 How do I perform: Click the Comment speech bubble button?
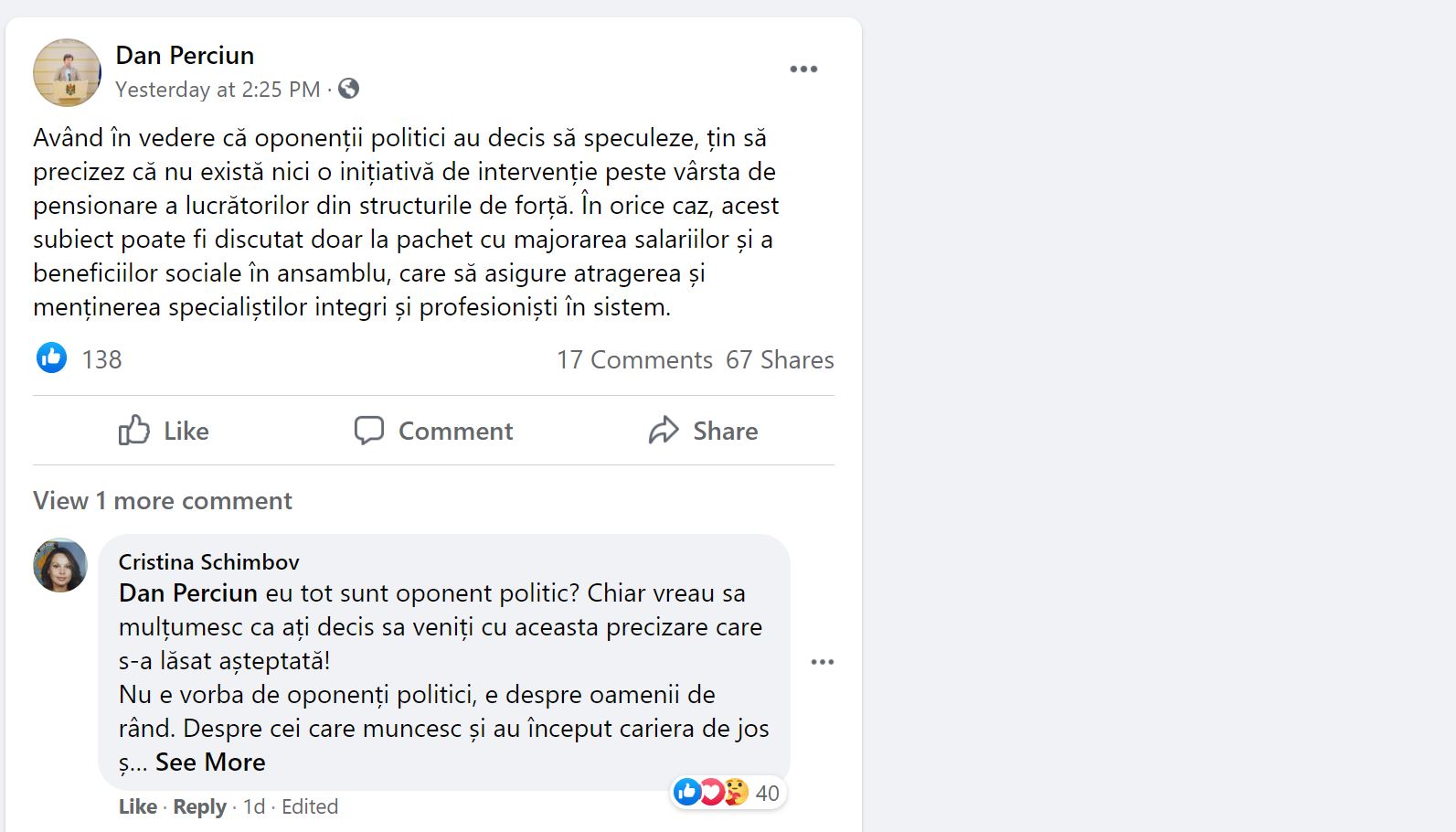click(x=433, y=431)
